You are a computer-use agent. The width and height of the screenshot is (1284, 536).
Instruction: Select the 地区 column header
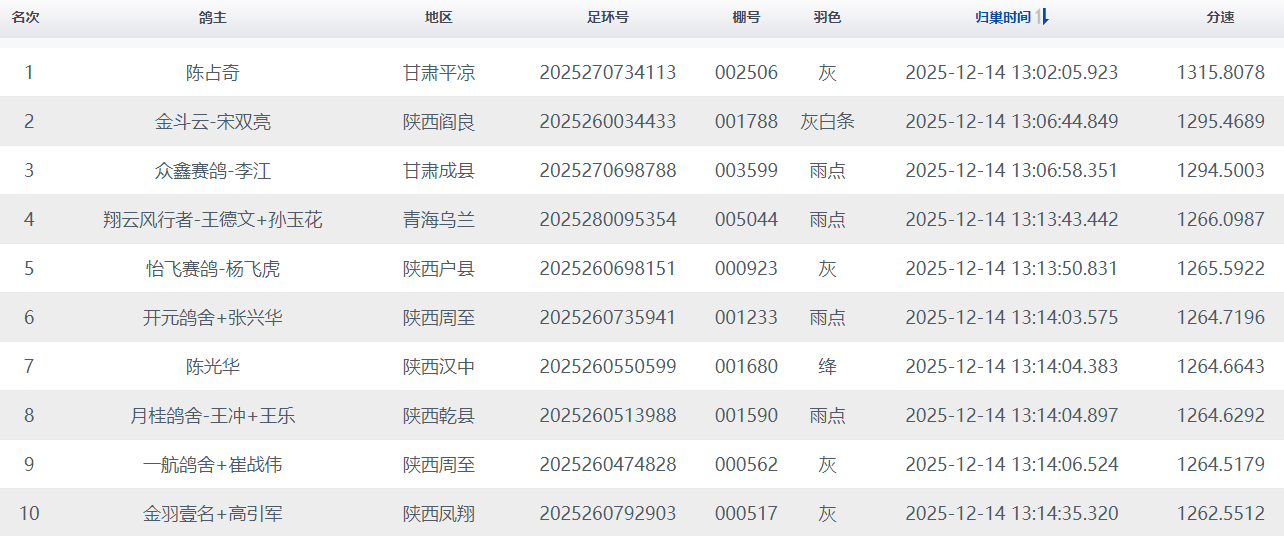(438, 18)
